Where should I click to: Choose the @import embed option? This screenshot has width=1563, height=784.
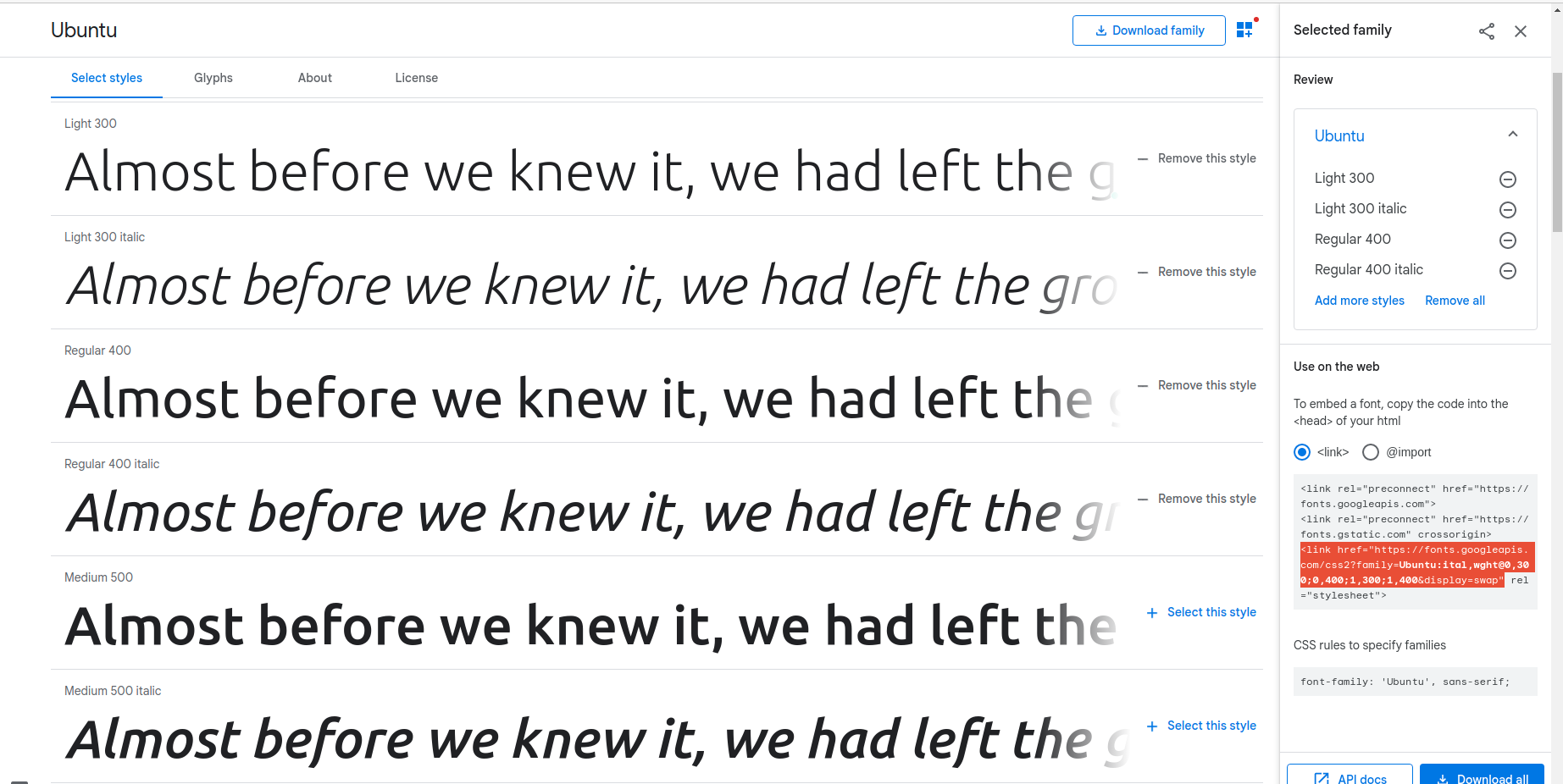tap(1371, 452)
